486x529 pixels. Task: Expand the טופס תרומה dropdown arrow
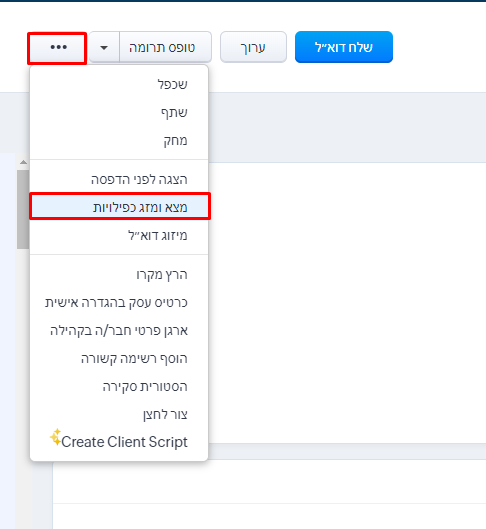[x=104, y=47]
